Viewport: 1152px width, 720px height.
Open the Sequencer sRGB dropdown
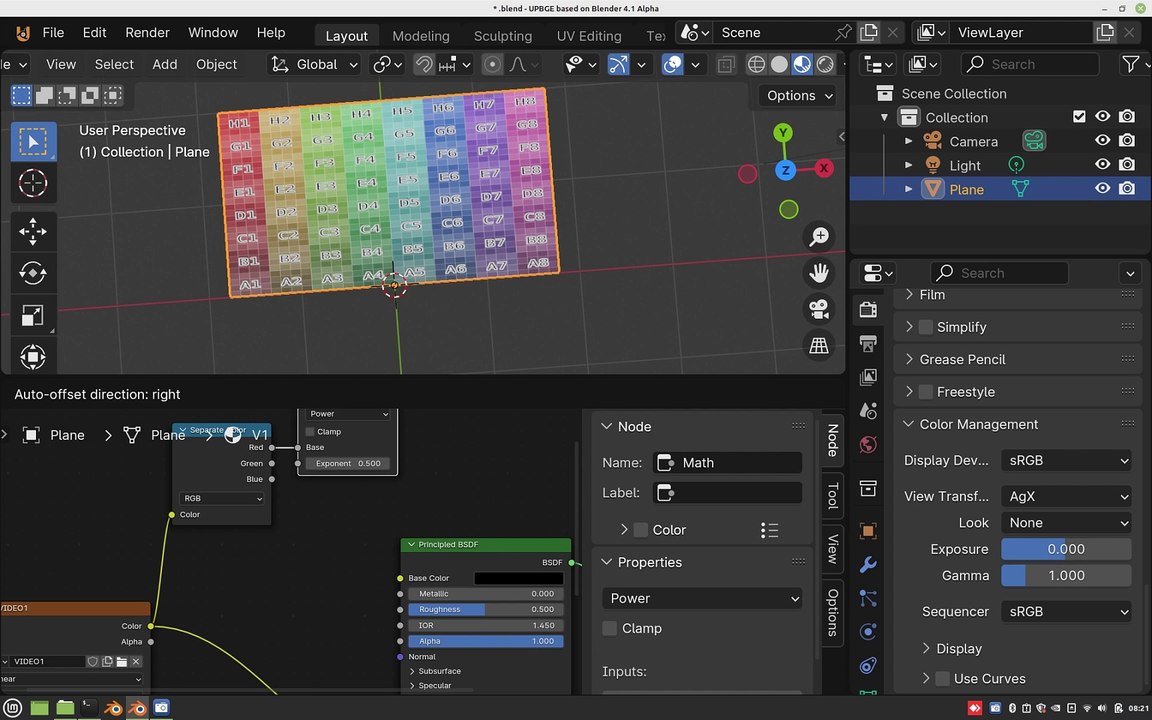(1066, 611)
